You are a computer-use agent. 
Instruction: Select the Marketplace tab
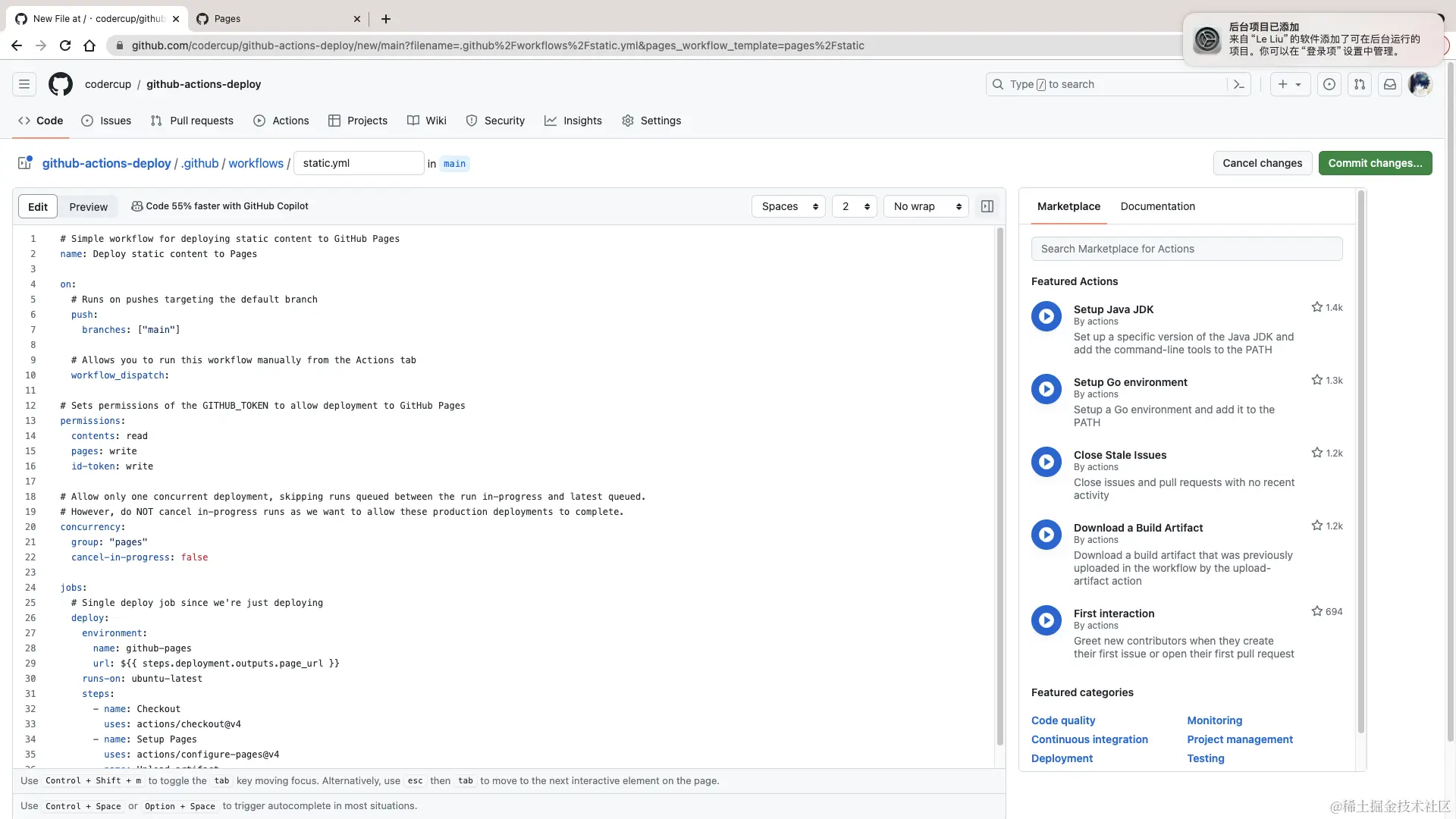pyautogui.click(x=1068, y=206)
